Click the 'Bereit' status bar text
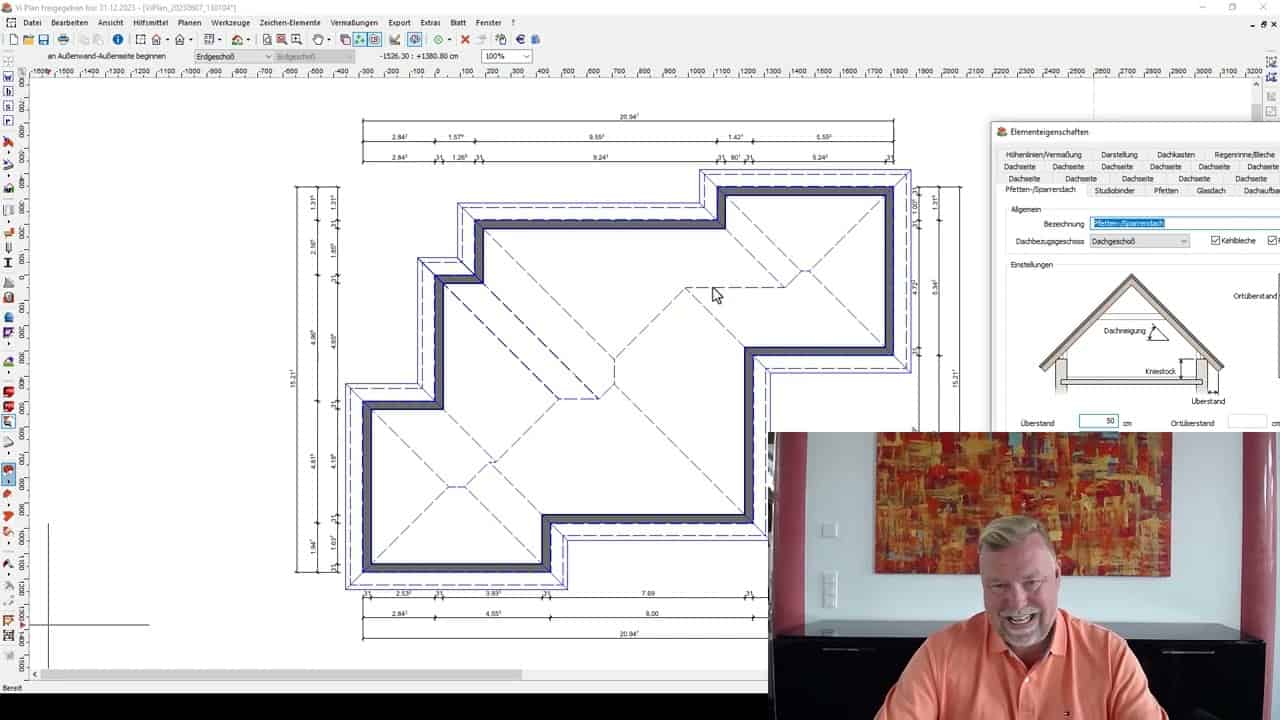Image resolution: width=1280 pixels, height=720 pixels. coord(12,688)
